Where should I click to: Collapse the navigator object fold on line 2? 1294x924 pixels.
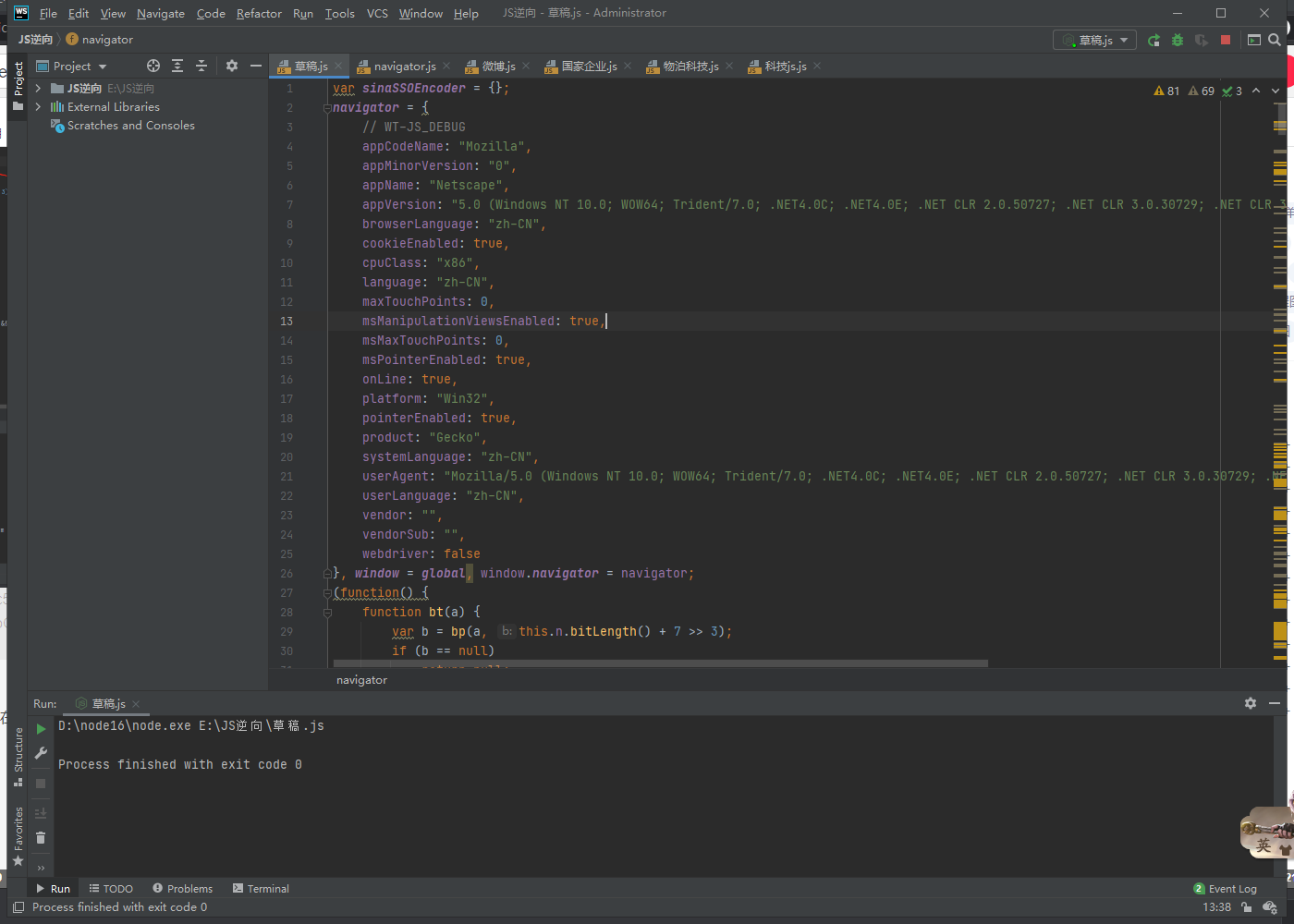[327, 108]
